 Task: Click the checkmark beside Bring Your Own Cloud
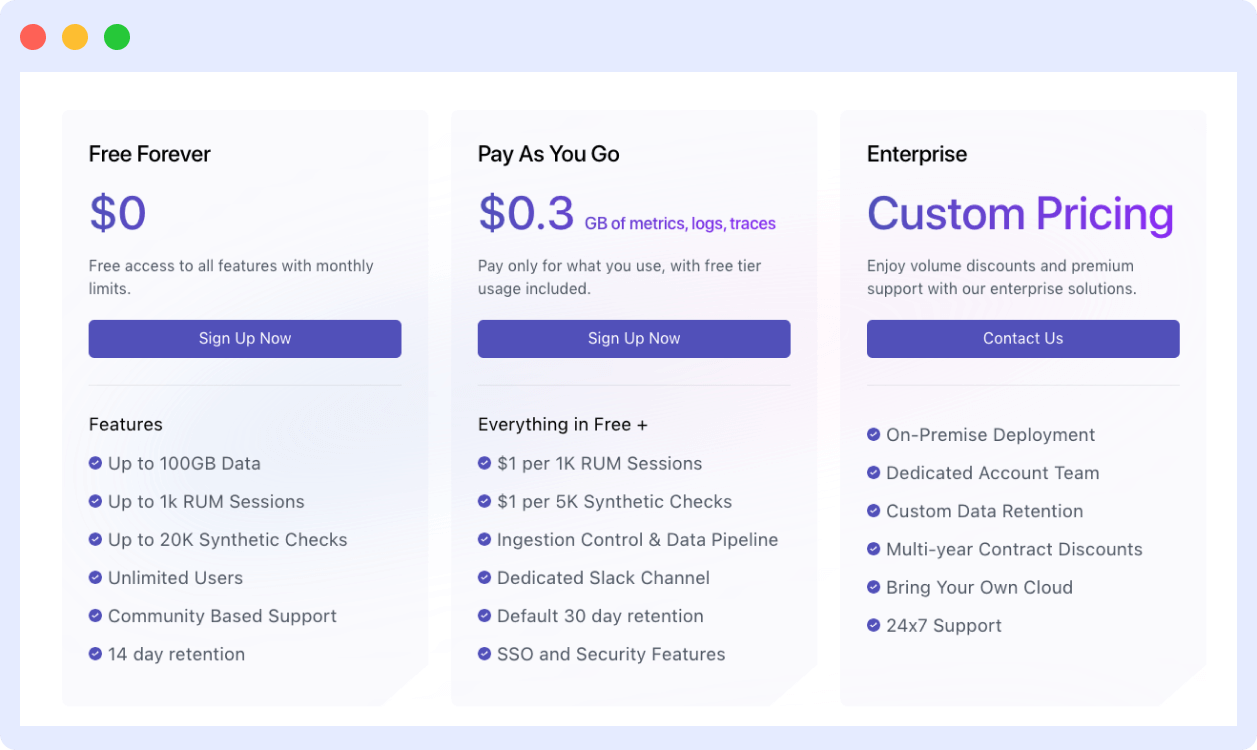[873, 588]
